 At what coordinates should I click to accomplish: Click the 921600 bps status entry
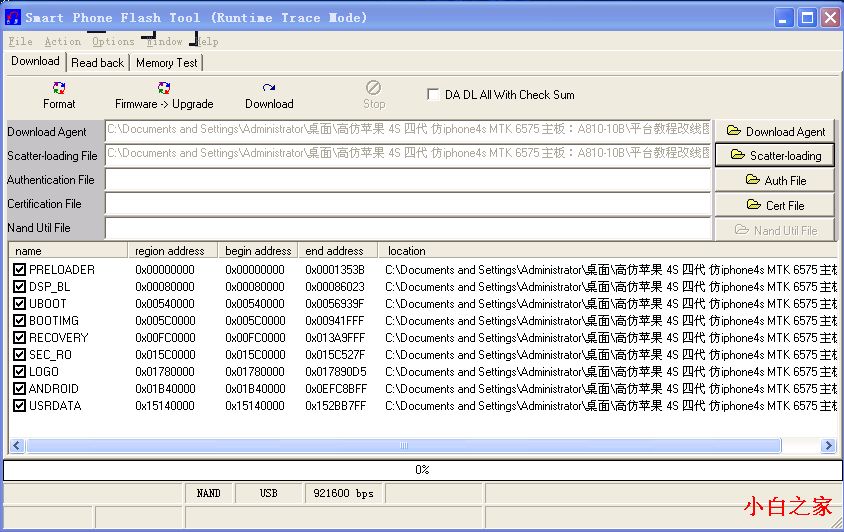pyautogui.click(x=343, y=493)
